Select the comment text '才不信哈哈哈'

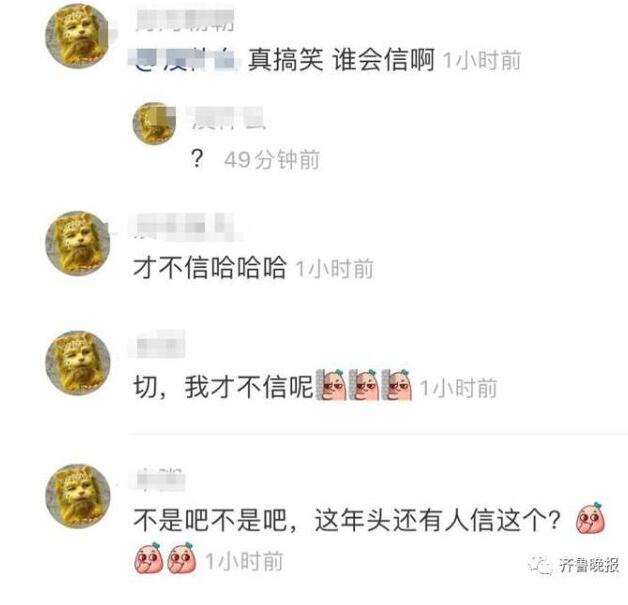pos(210,267)
